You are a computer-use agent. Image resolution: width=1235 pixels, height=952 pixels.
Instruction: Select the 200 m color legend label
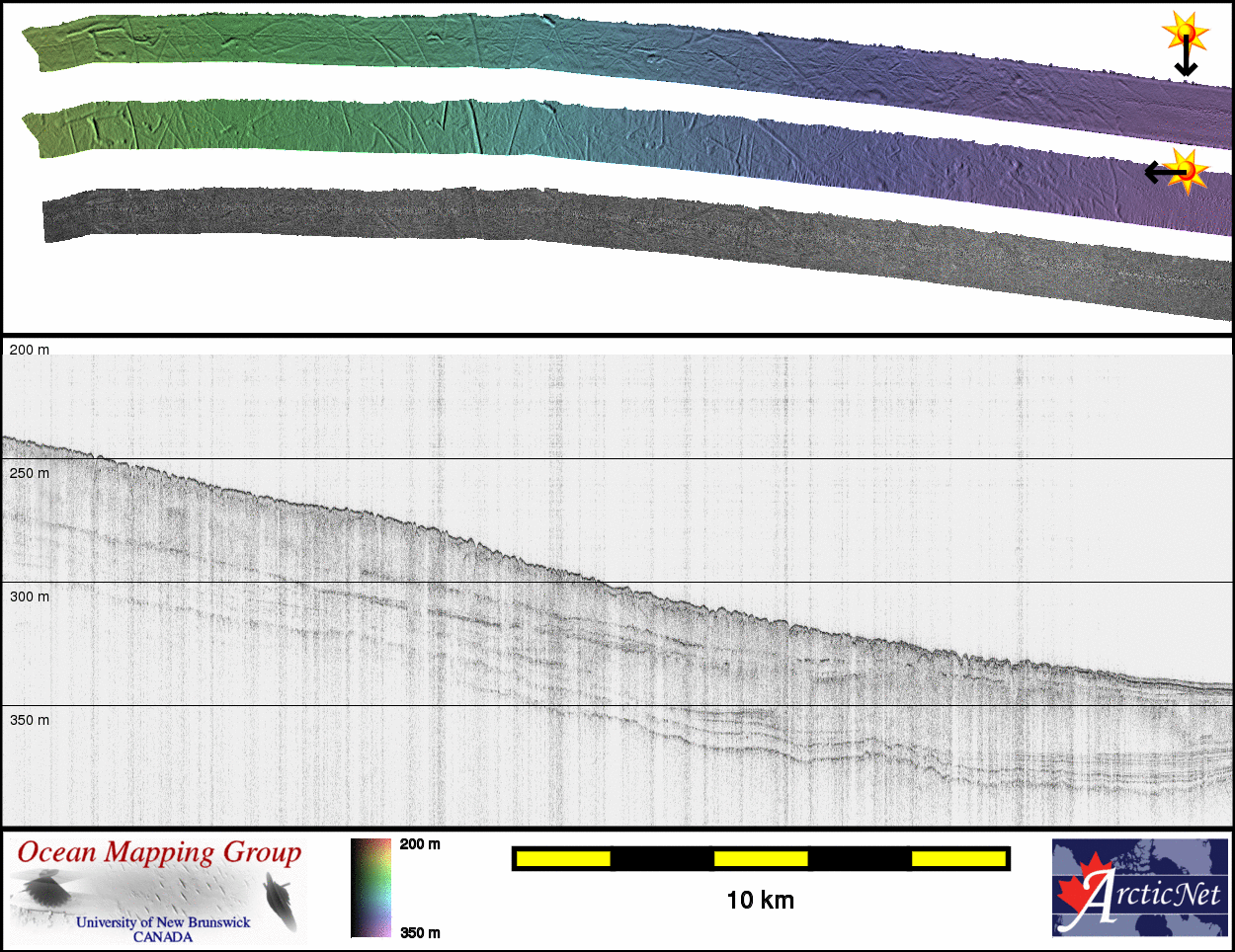(420, 844)
